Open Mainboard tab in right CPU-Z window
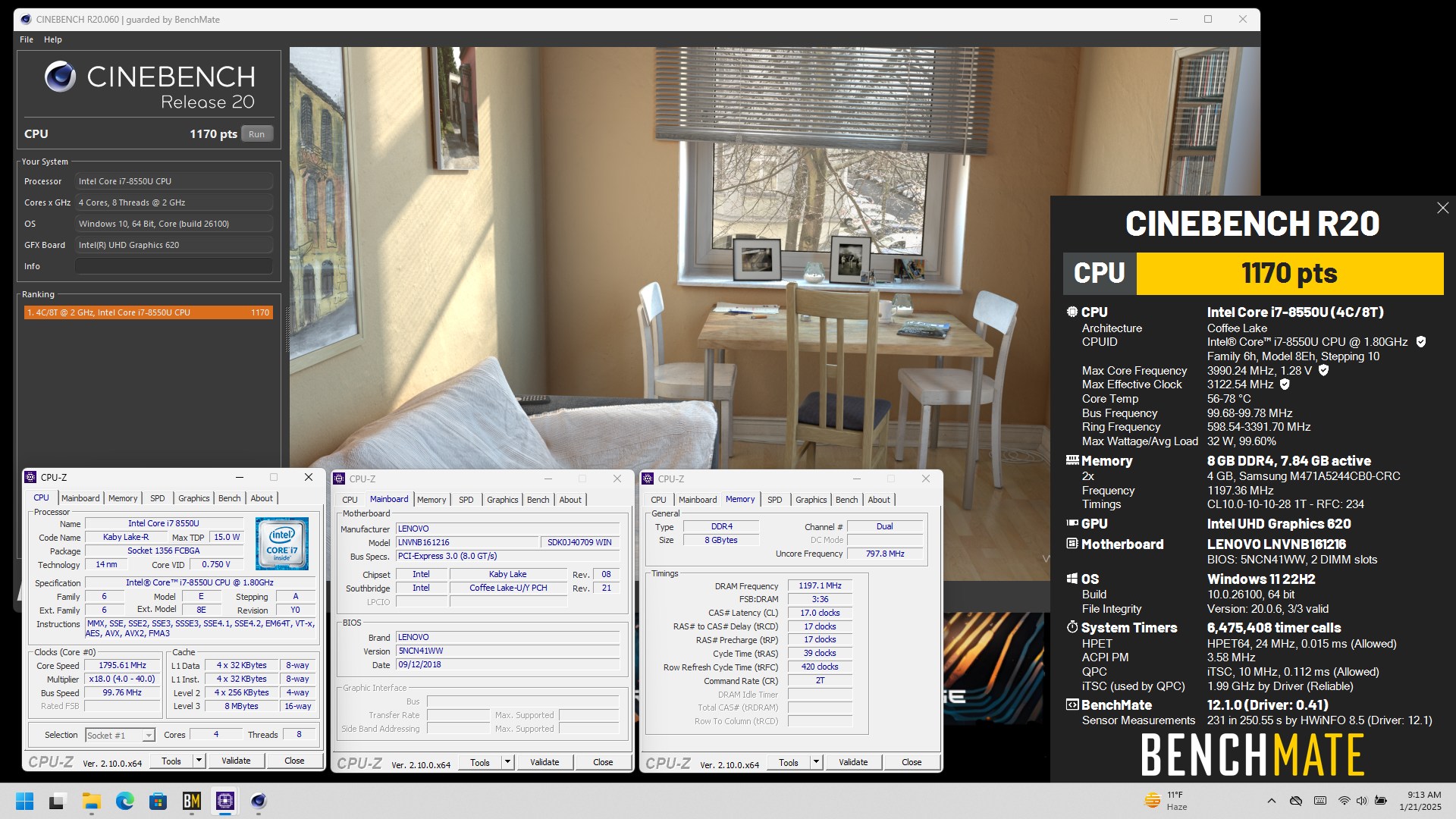Viewport: 1456px width, 819px height. (x=698, y=500)
